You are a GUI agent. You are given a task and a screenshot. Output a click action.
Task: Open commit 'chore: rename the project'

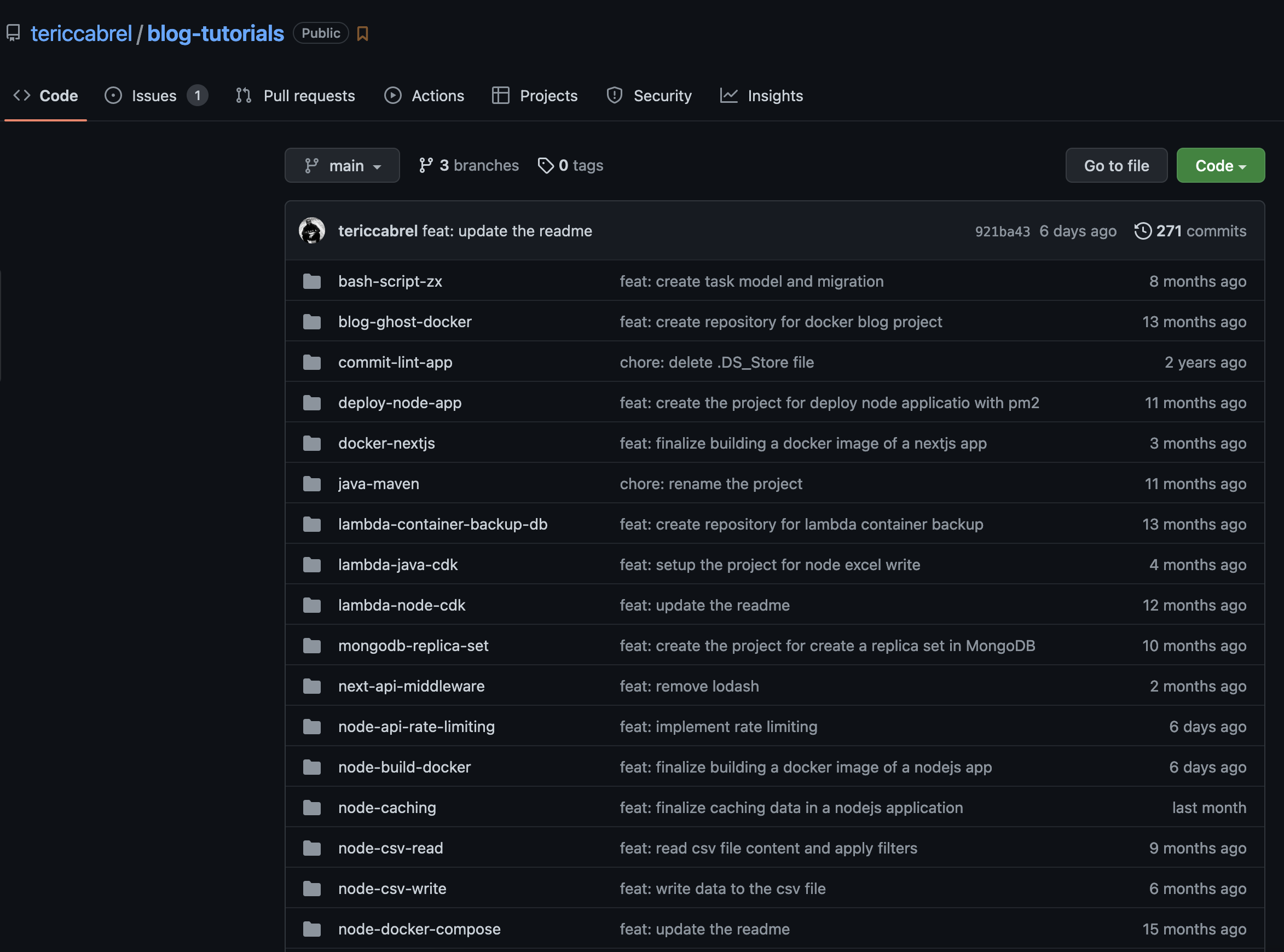coord(711,484)
